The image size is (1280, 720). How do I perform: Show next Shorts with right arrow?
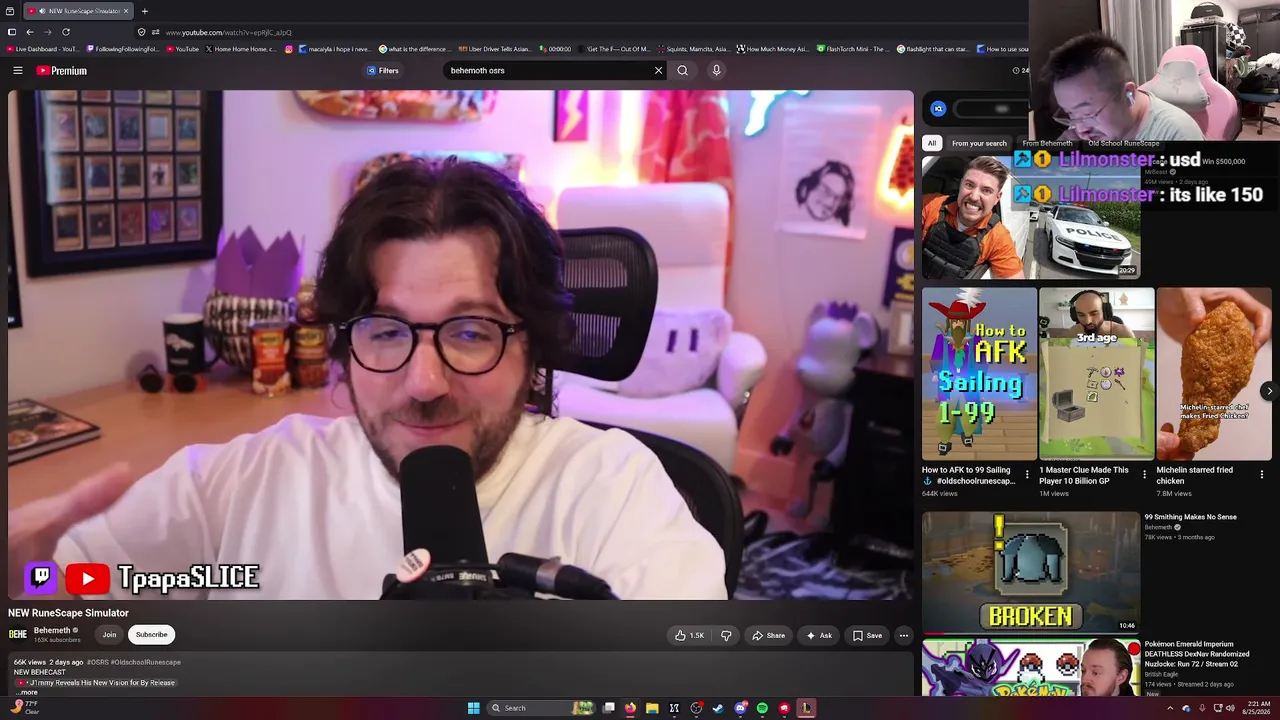(1269, 391)
